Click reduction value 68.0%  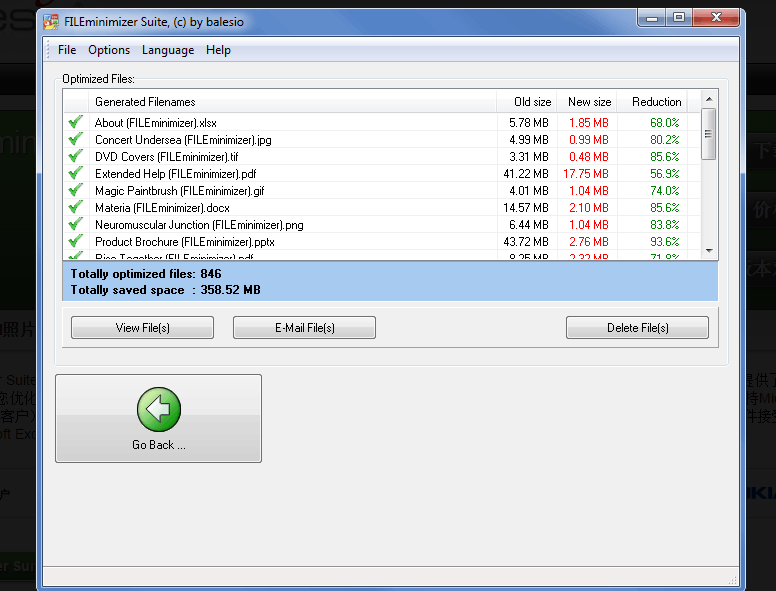pos(665,123)
